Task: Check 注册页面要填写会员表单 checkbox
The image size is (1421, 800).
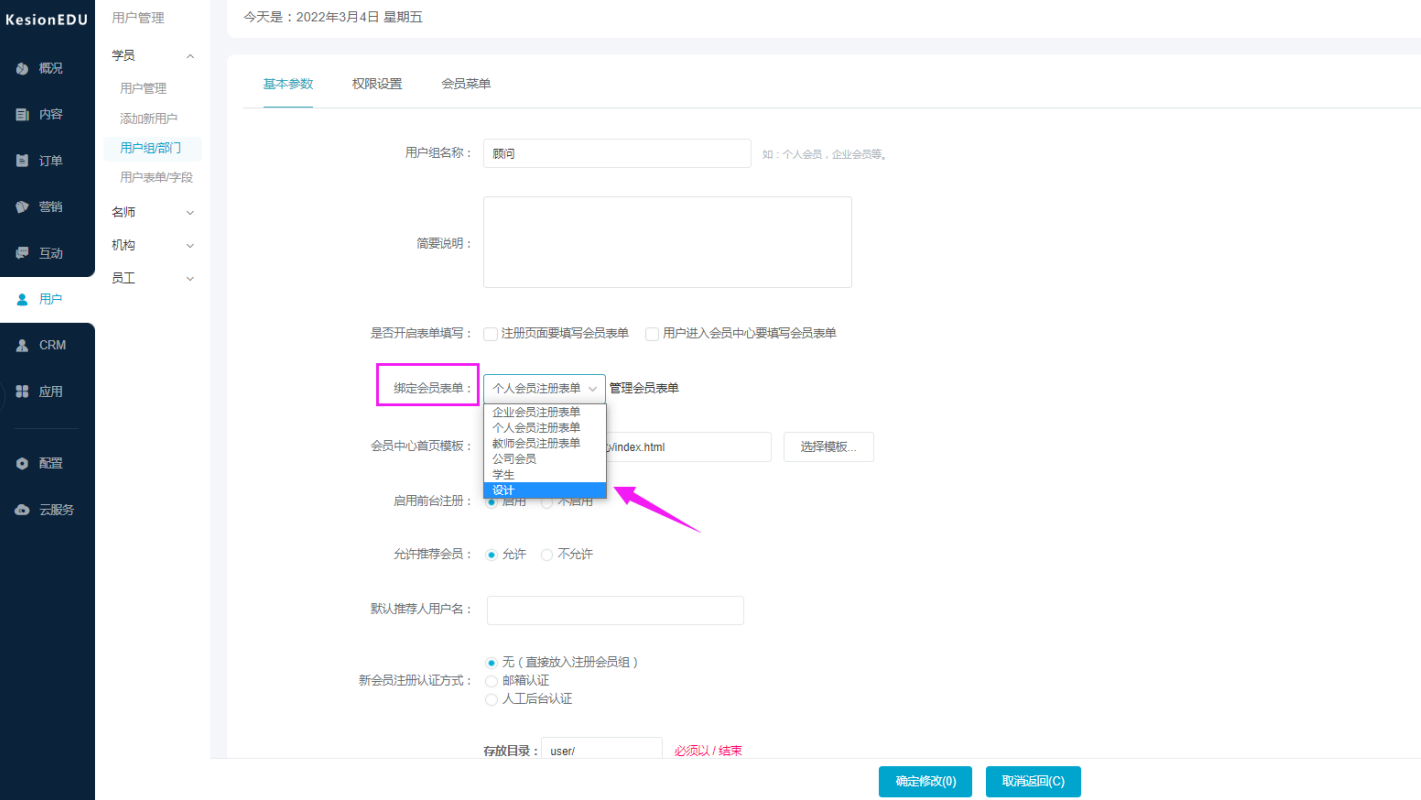Action: click(491, 333)
